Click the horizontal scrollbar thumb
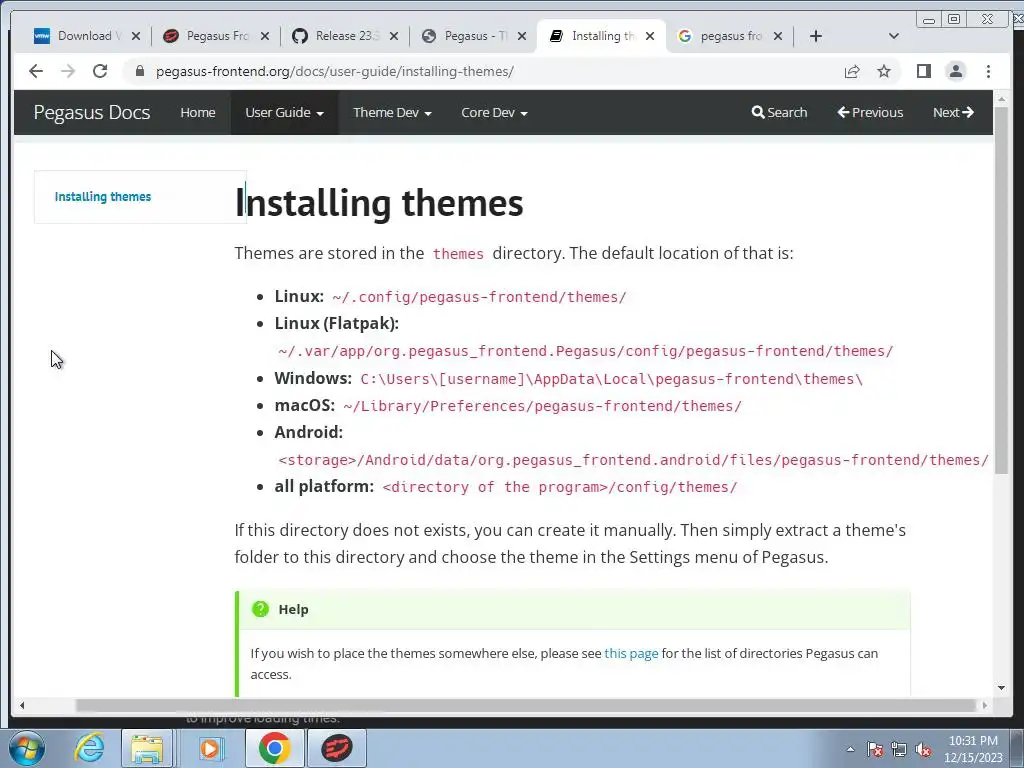 (525, 705)
